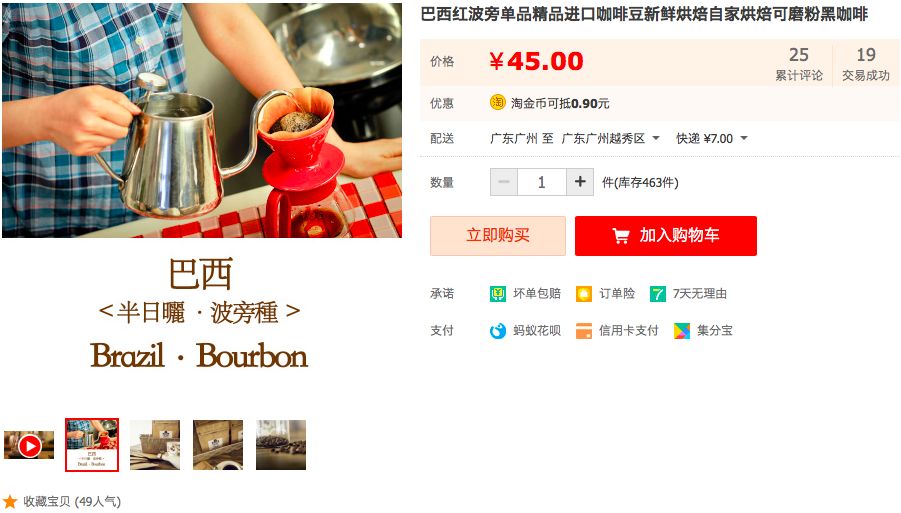Click the green 坏单包赔 guarantee icon

point(498,294)
